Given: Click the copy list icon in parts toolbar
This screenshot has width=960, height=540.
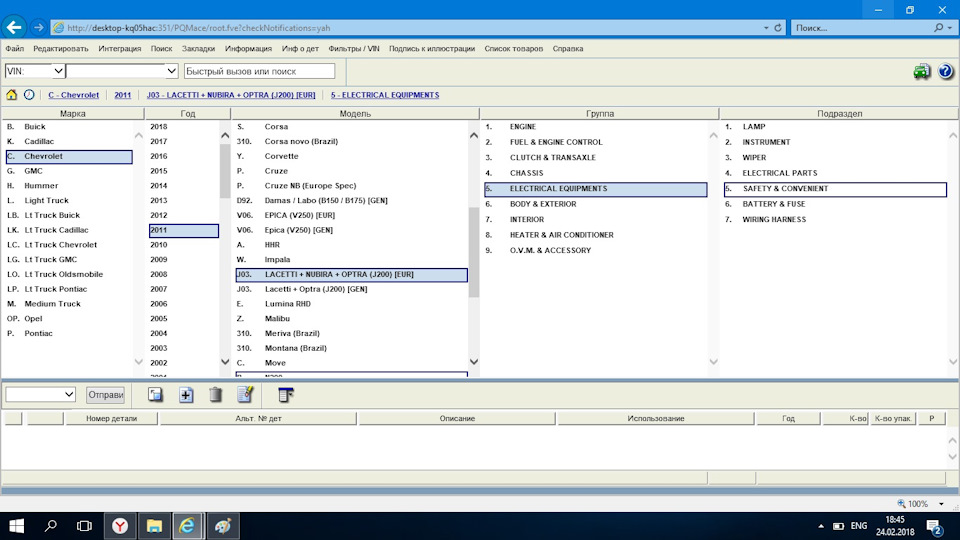Looking at the screenshot, I should pyautogui.click(x=155, y=395).
